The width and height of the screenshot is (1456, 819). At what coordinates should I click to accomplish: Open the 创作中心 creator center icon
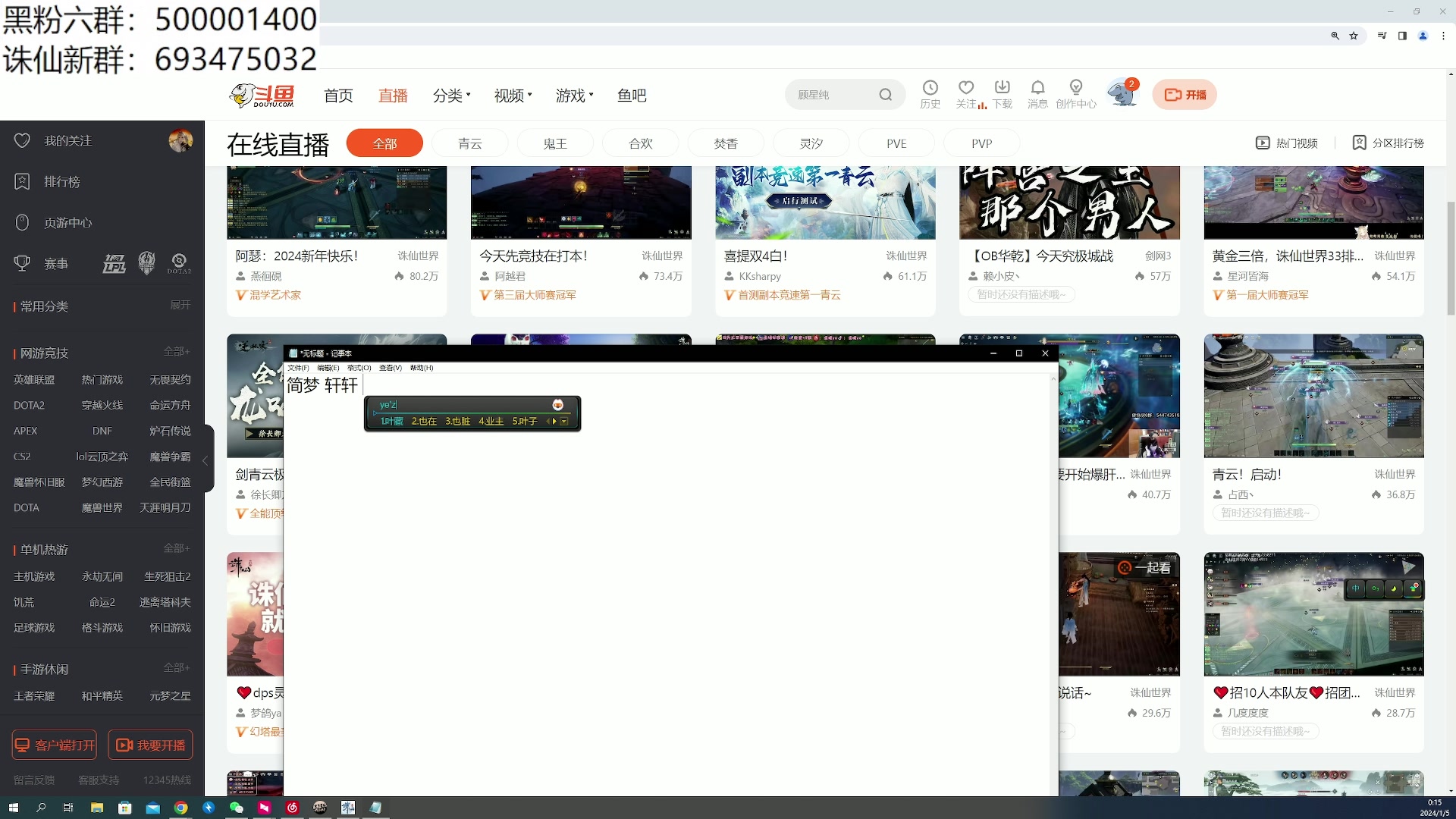pyautogui.click(x=1076, y=88)
